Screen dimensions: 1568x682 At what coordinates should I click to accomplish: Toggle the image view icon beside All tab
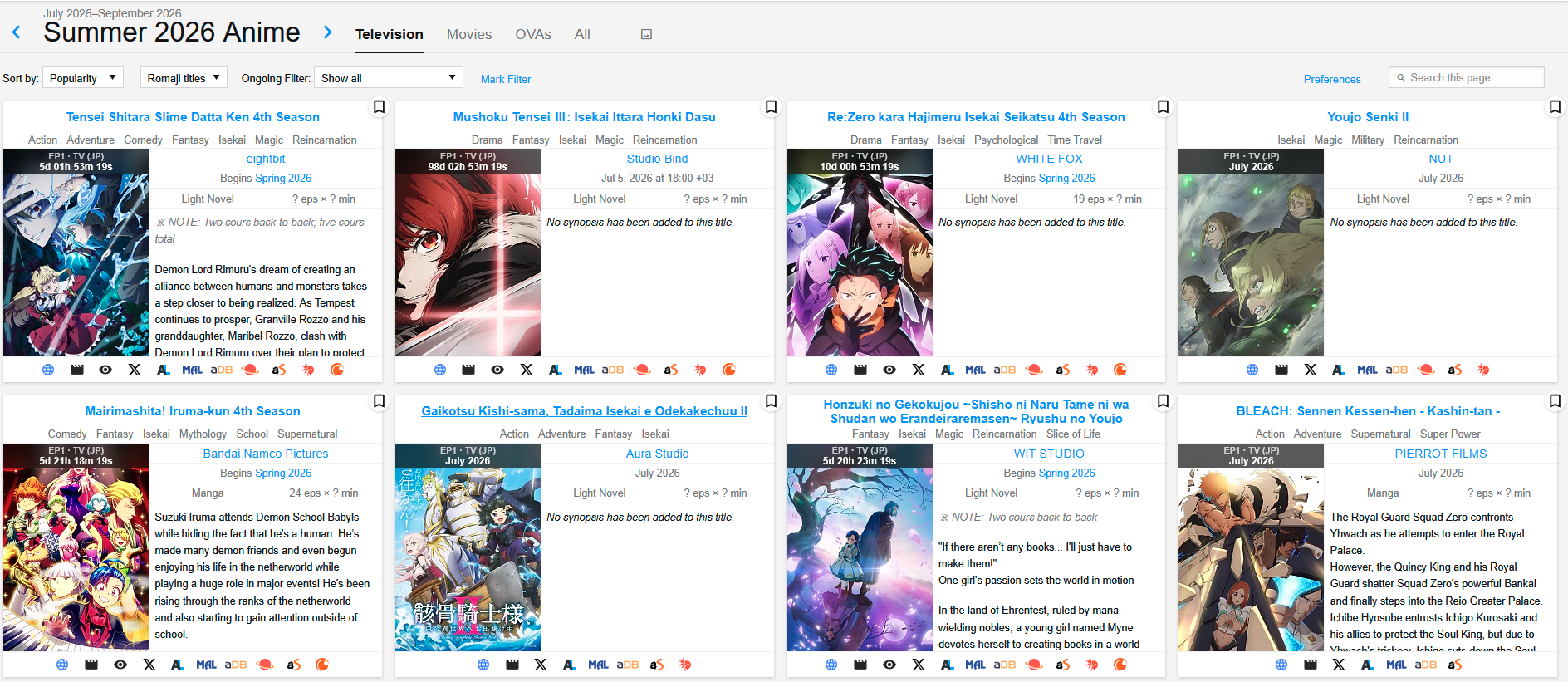click(646, 34)
